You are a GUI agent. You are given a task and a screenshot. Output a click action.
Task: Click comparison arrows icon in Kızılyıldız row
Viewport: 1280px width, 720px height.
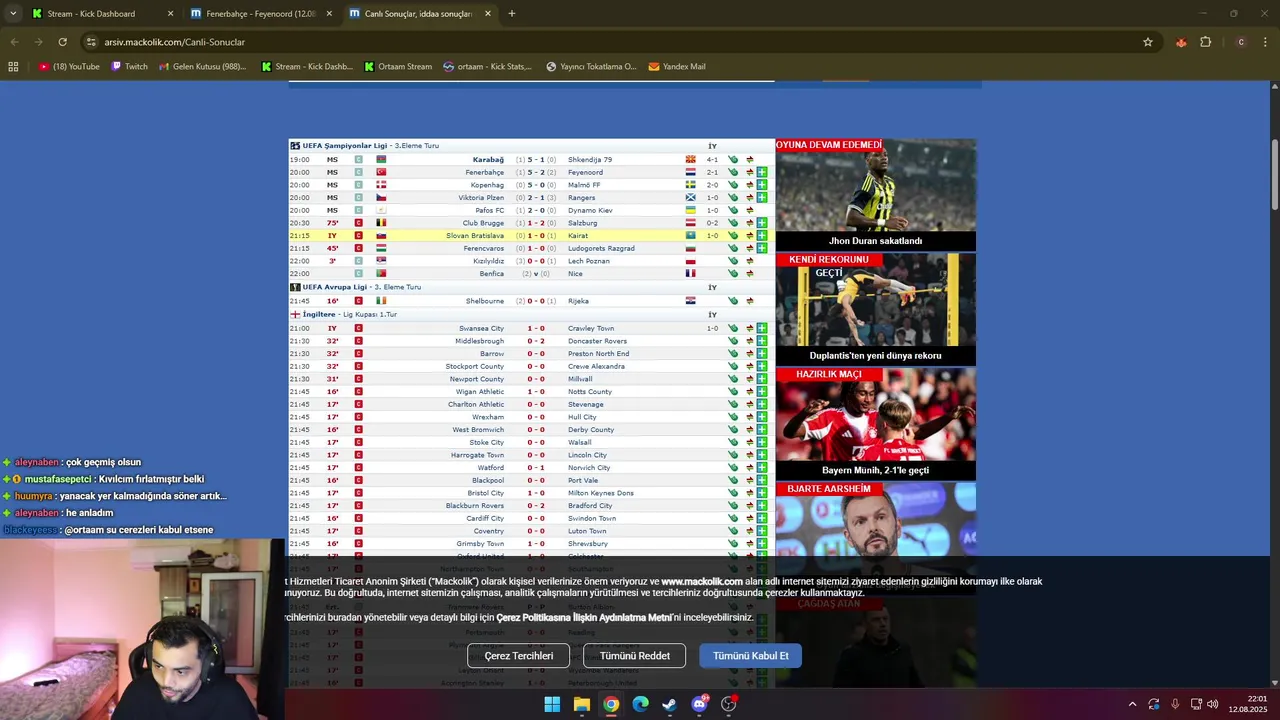[749, 261]
